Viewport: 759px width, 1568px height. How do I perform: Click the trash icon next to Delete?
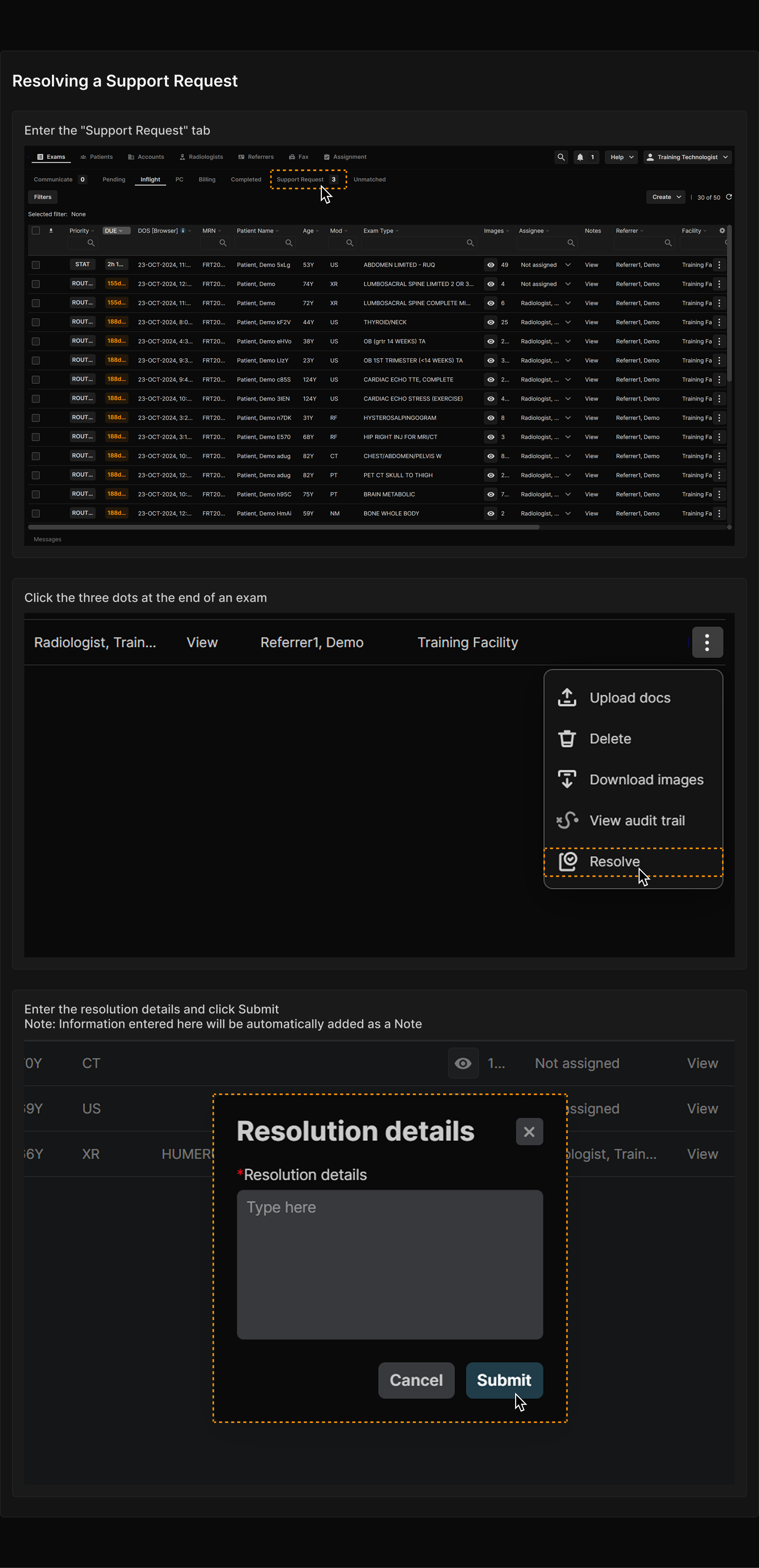click(x=567, y=738)
